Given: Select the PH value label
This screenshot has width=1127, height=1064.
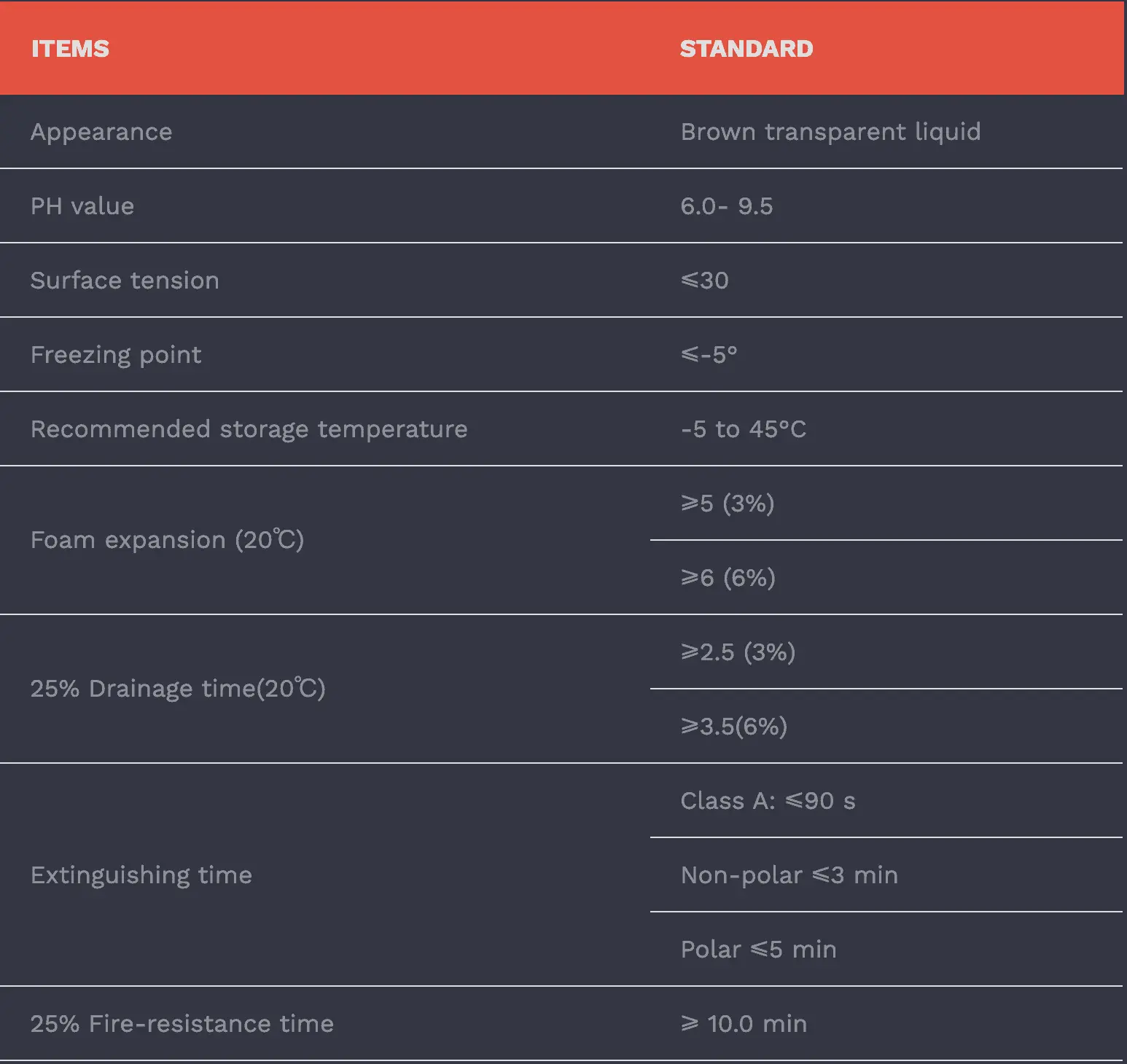Looking at the screenshot, I should (82, 206).
